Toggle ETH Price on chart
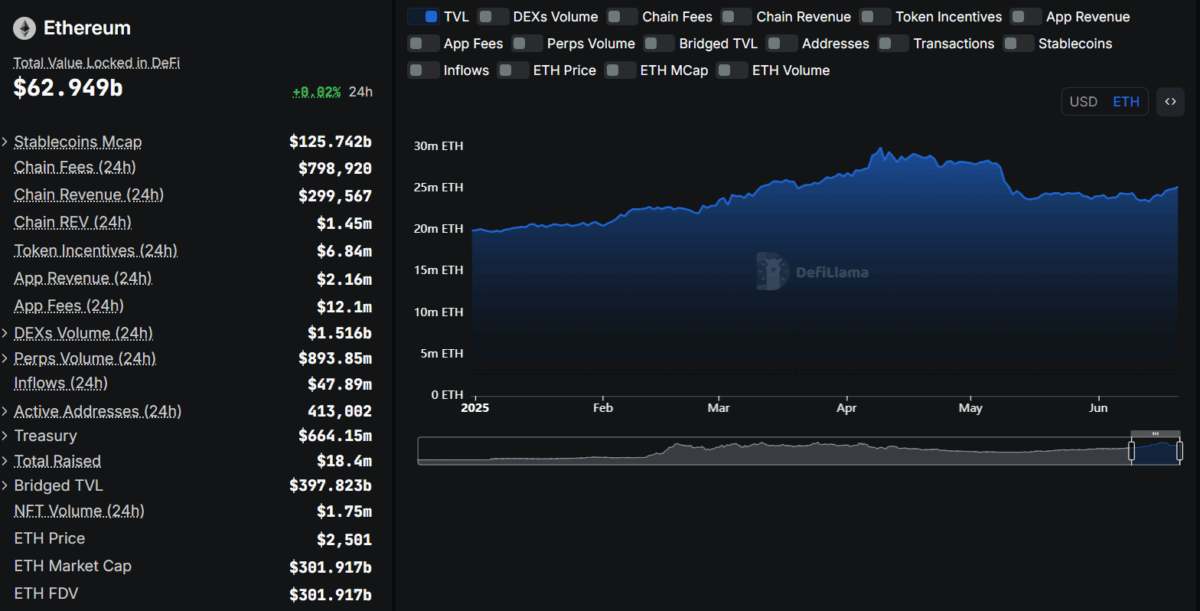This screenshot has height=611, width=1200. coord(513,70)
